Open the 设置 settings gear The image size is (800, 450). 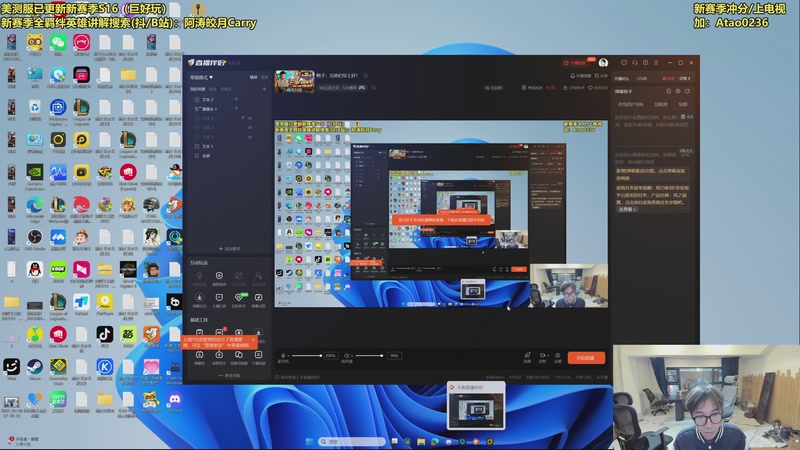click(x=558, y=357)
